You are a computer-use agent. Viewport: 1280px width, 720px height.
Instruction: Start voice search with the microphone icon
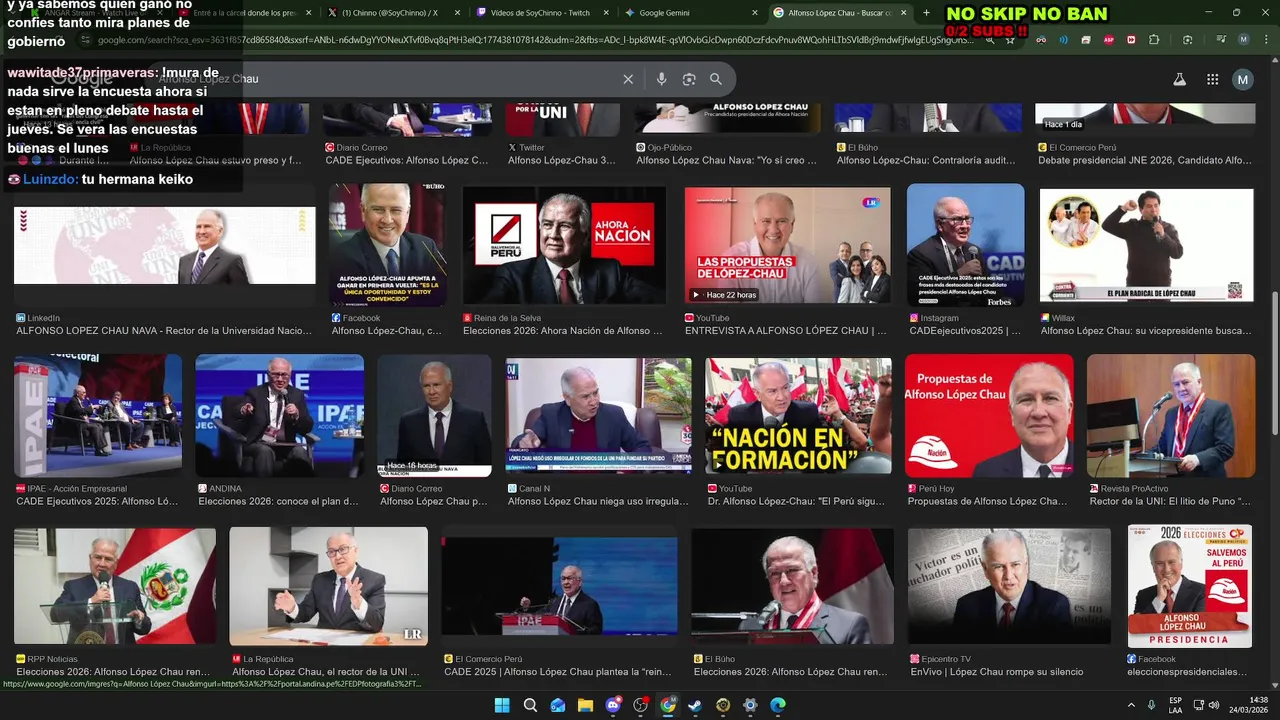(x=661, y=79)
